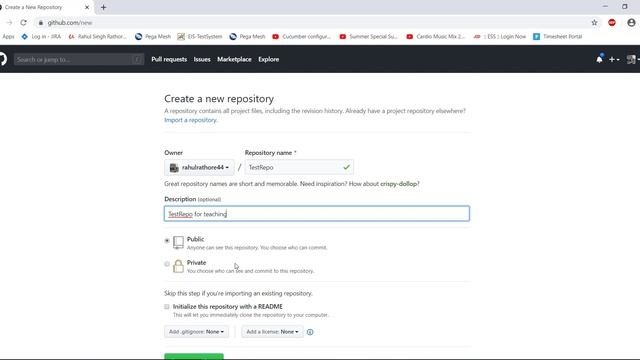Open the Owner dropdown rahulrathore44
Screen dimensions: 640x360
click(199, 167)
